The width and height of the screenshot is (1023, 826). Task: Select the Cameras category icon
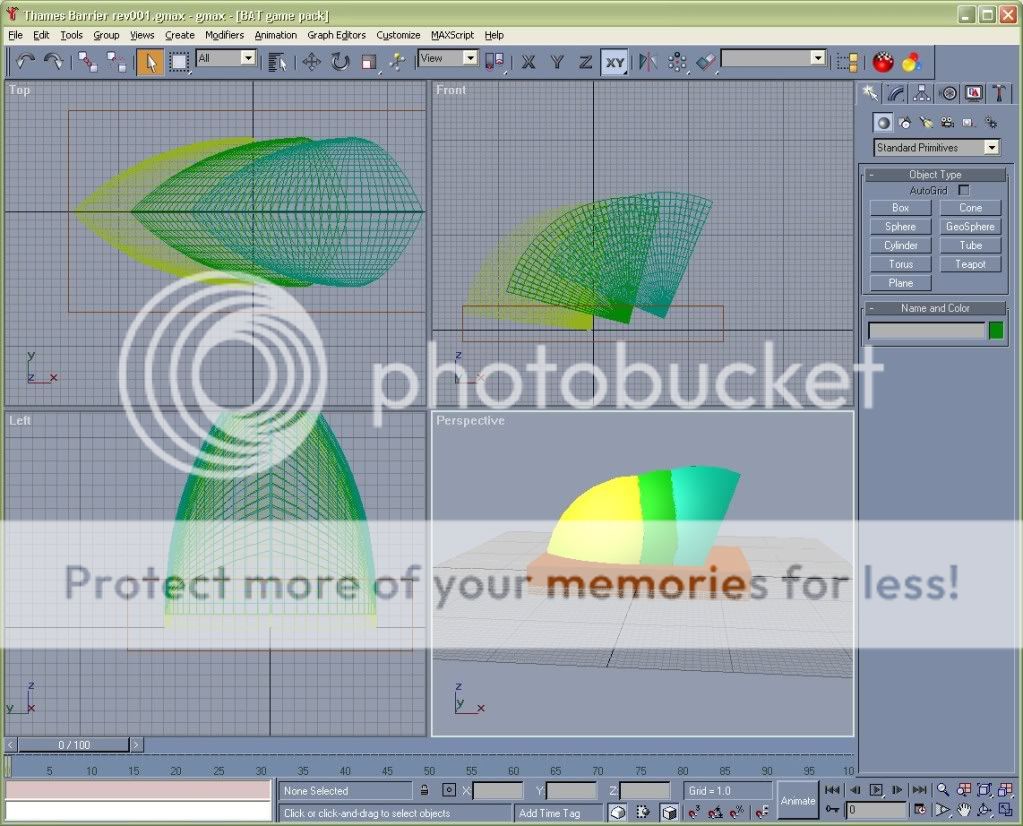pyautogui.click(x=947, y=122)
